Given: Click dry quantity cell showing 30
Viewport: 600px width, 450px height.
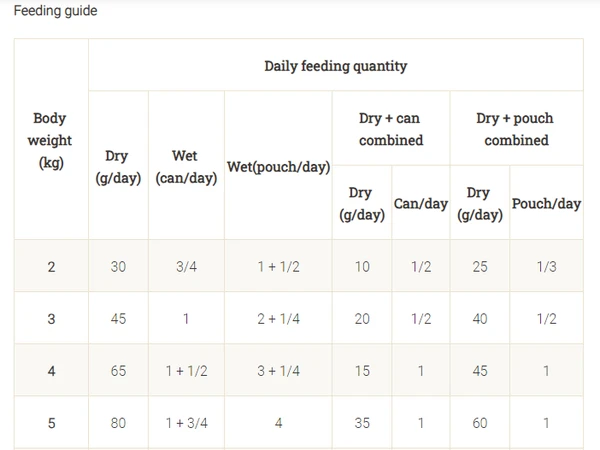Looking at the screenshot, I should coord(118,266).
